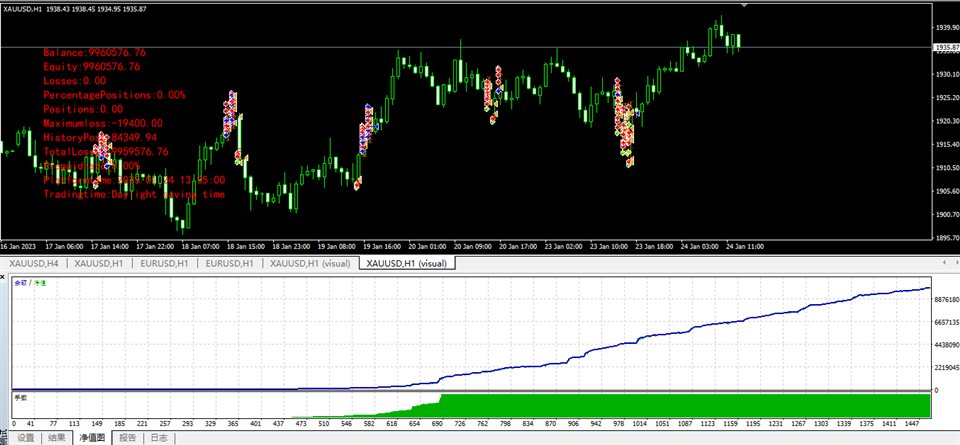Select the 净值图 graph tab
This screenshot has width=960, height=445.
pyautogui.click(x=93, y=438)
